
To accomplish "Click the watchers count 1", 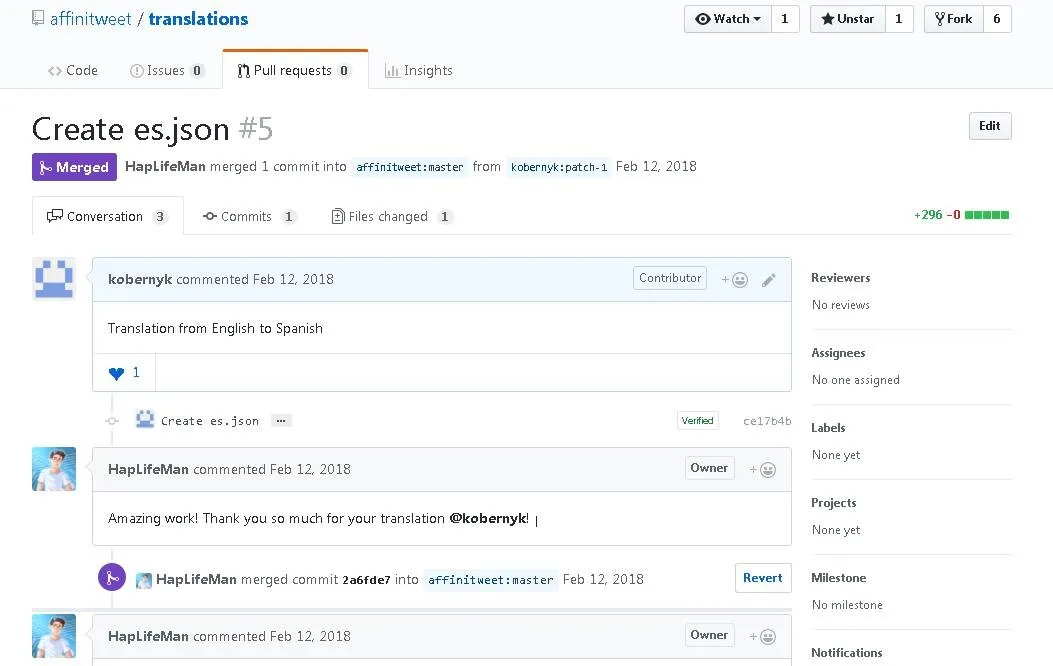I will tap(785, 19).
